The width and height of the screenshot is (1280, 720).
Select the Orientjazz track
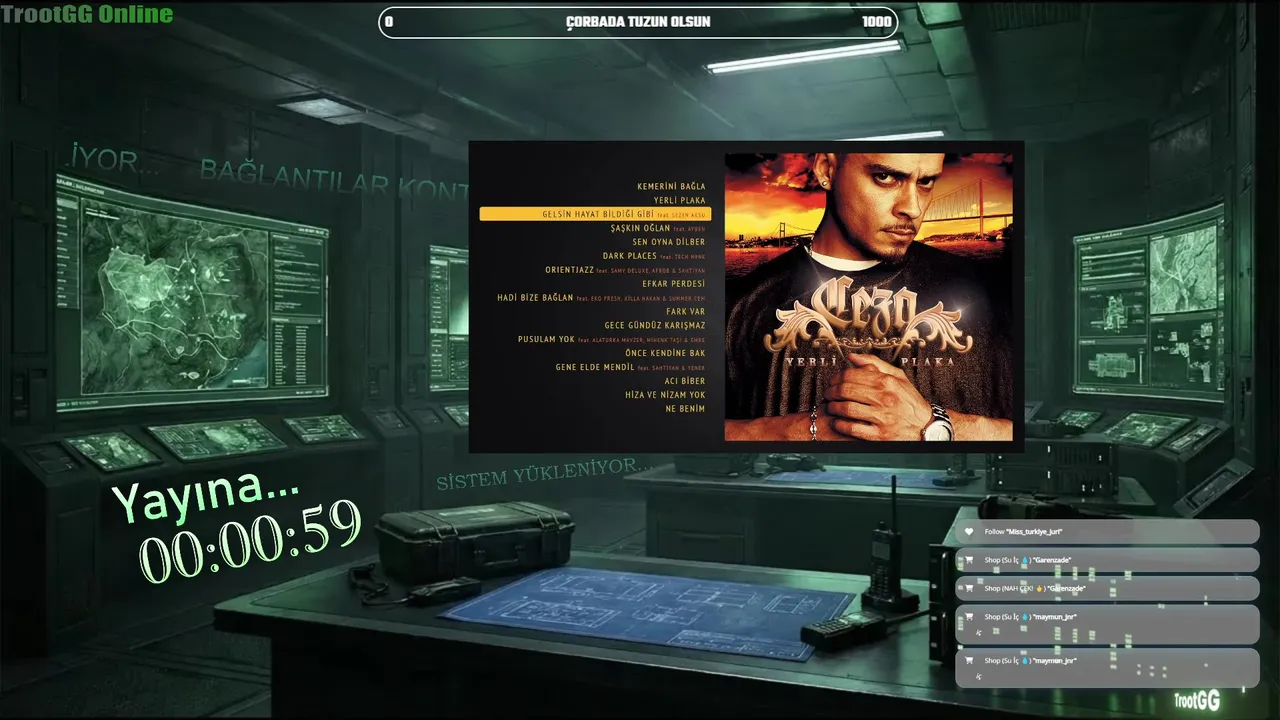tap(625, 270)
